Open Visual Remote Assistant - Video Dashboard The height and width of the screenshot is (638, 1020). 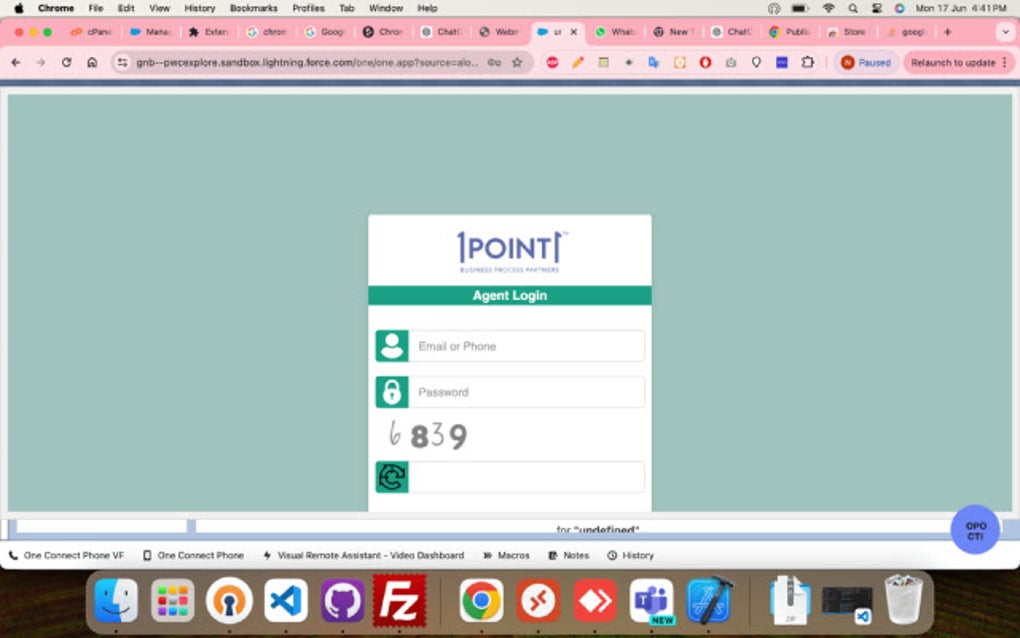pyautogui.click(x=364, y=555)
